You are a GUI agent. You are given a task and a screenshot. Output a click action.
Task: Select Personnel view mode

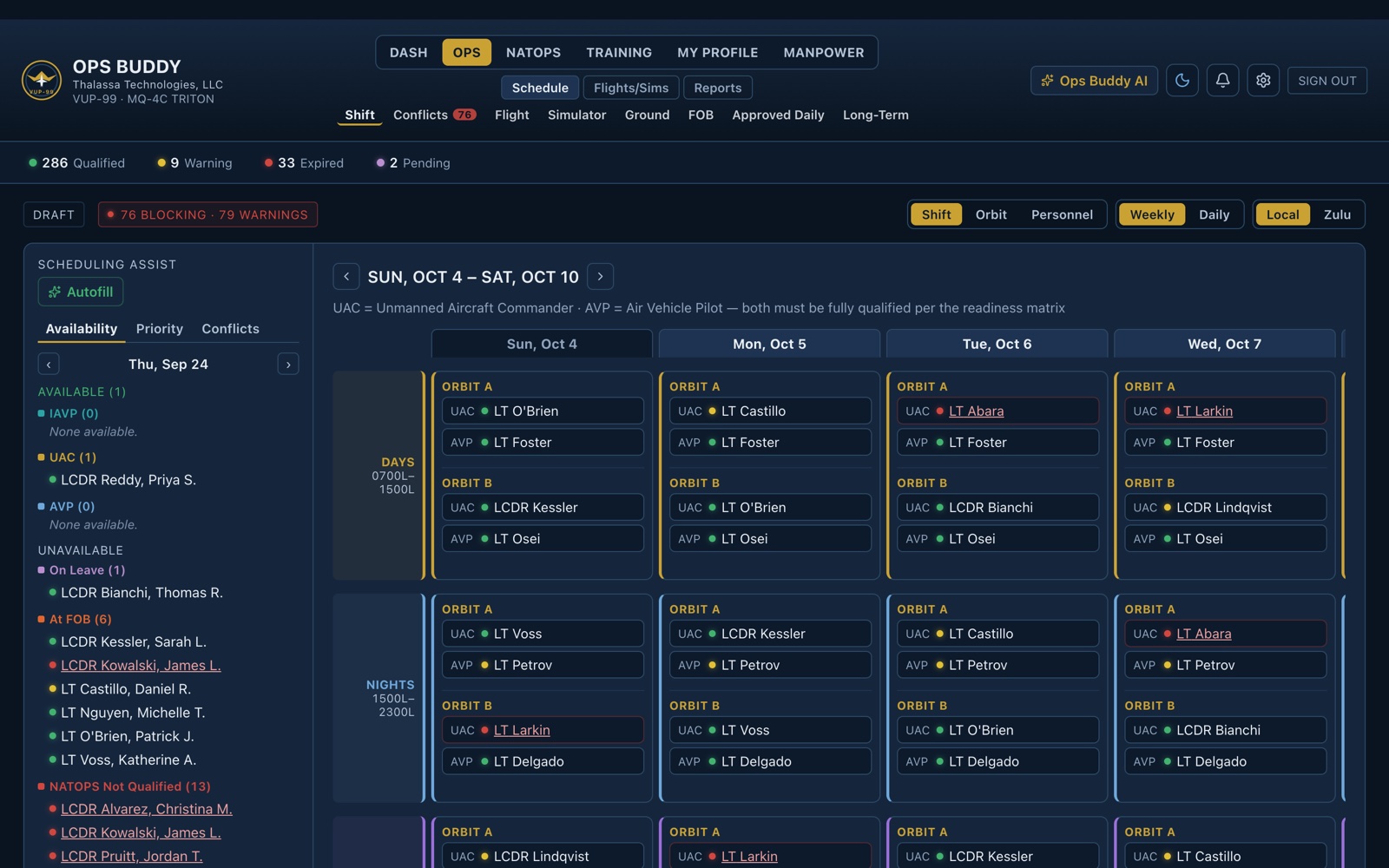click(x=1062, y=214)
